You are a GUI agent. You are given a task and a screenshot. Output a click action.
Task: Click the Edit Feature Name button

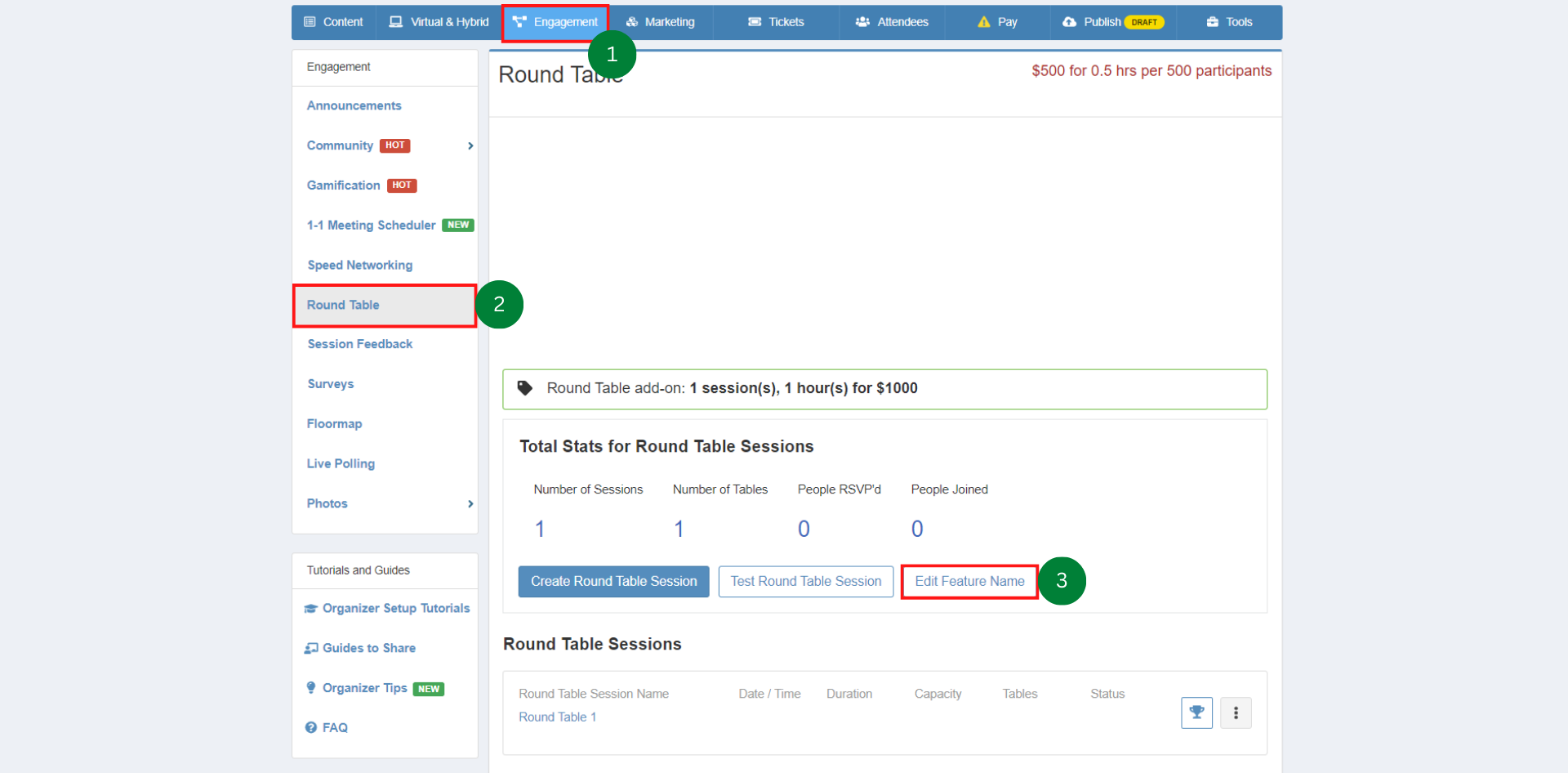pyautogui.click(x=969, y=581)
